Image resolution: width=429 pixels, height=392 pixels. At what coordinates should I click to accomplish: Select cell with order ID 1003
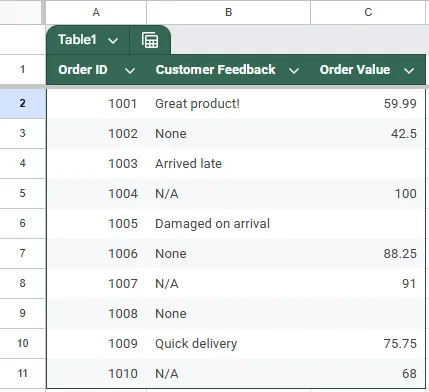tap(96, 164)
